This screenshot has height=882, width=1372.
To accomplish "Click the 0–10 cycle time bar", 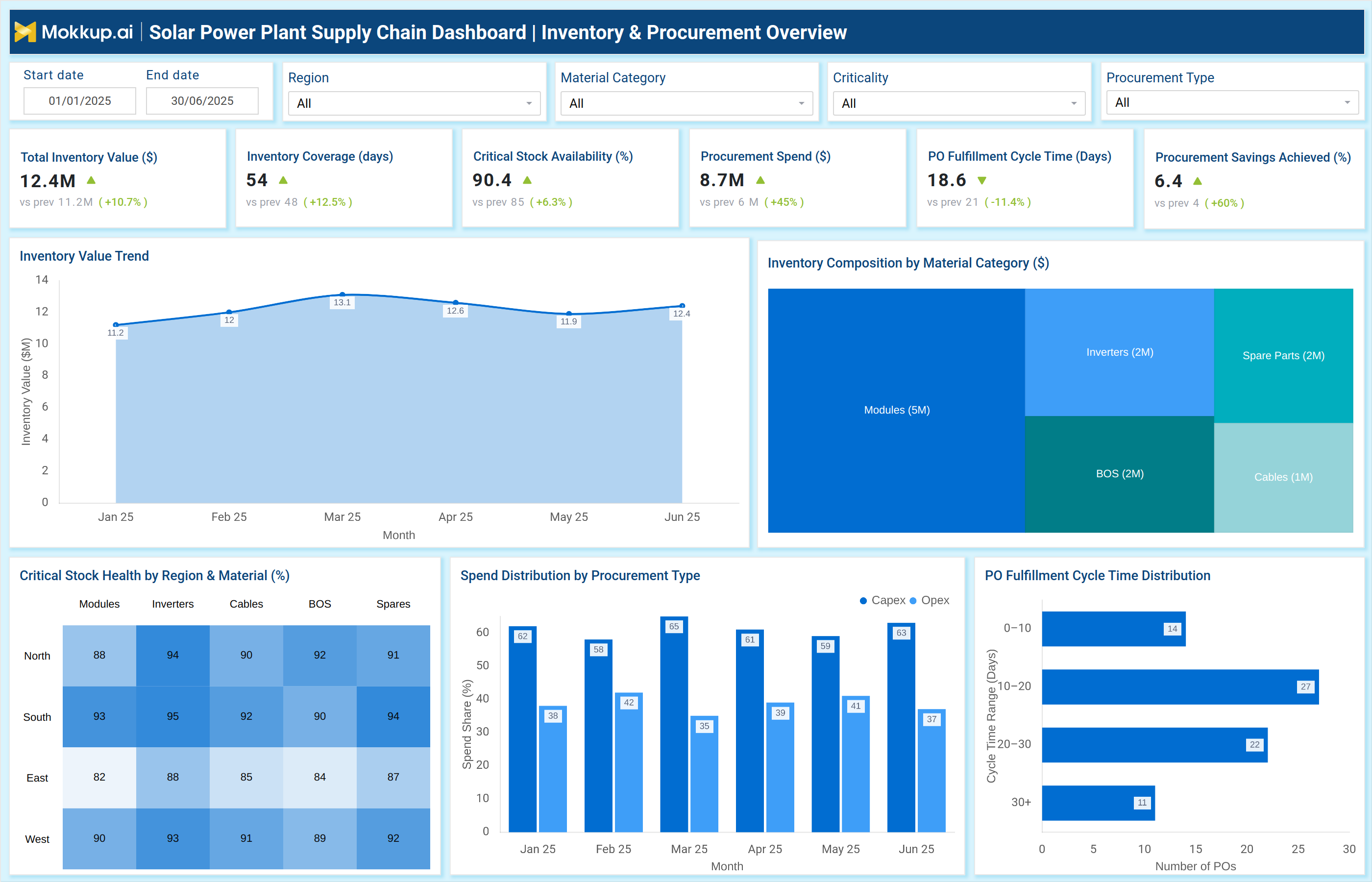I will pos(1114,629).
